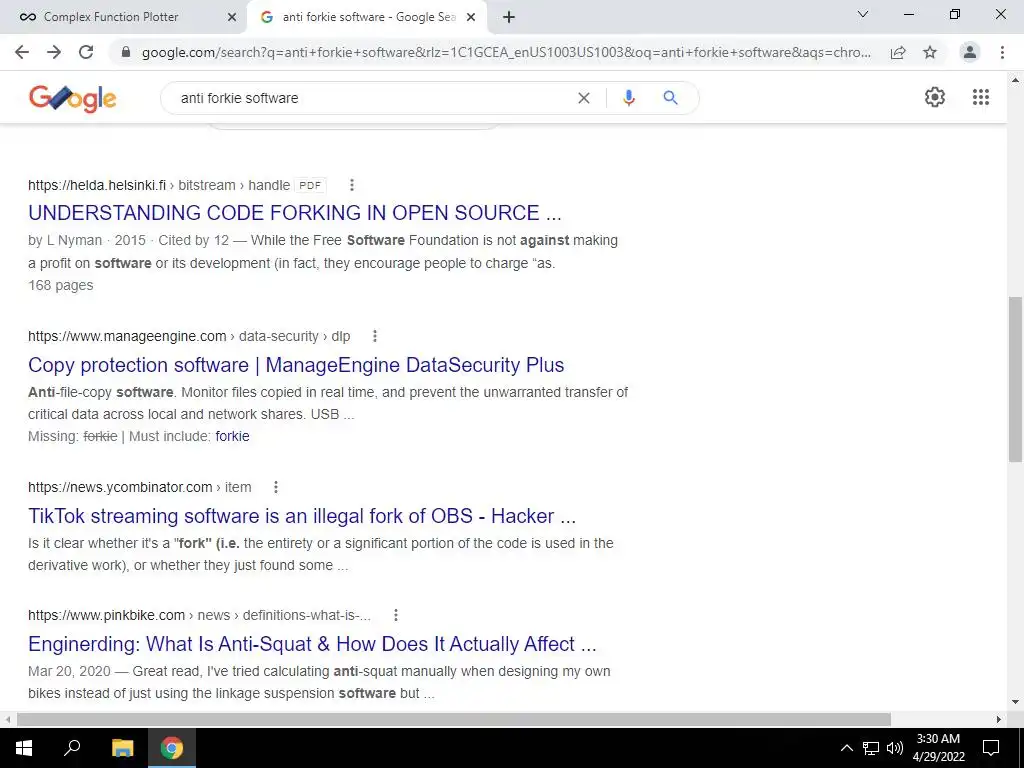Open Chrome's three-dot menu

[x=1002, y=52]
